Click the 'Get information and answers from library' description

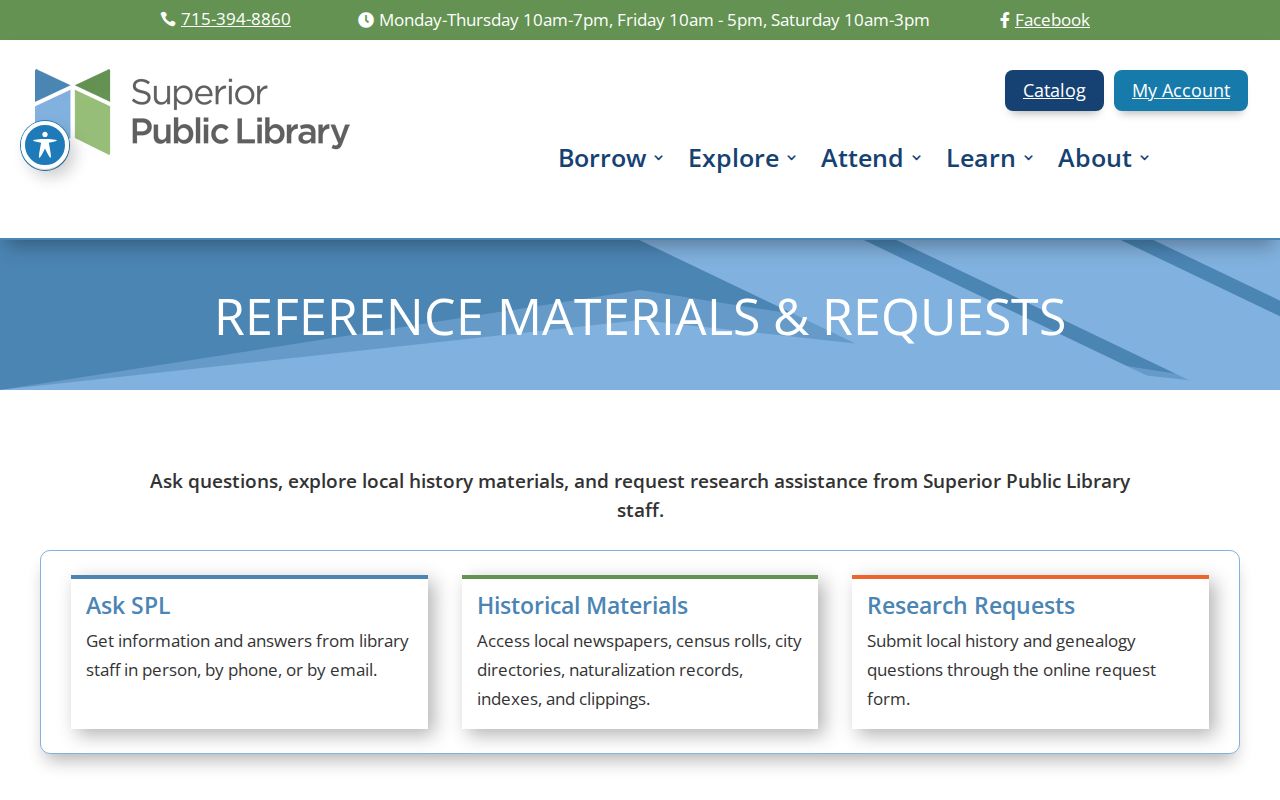(x=247, y=655)
